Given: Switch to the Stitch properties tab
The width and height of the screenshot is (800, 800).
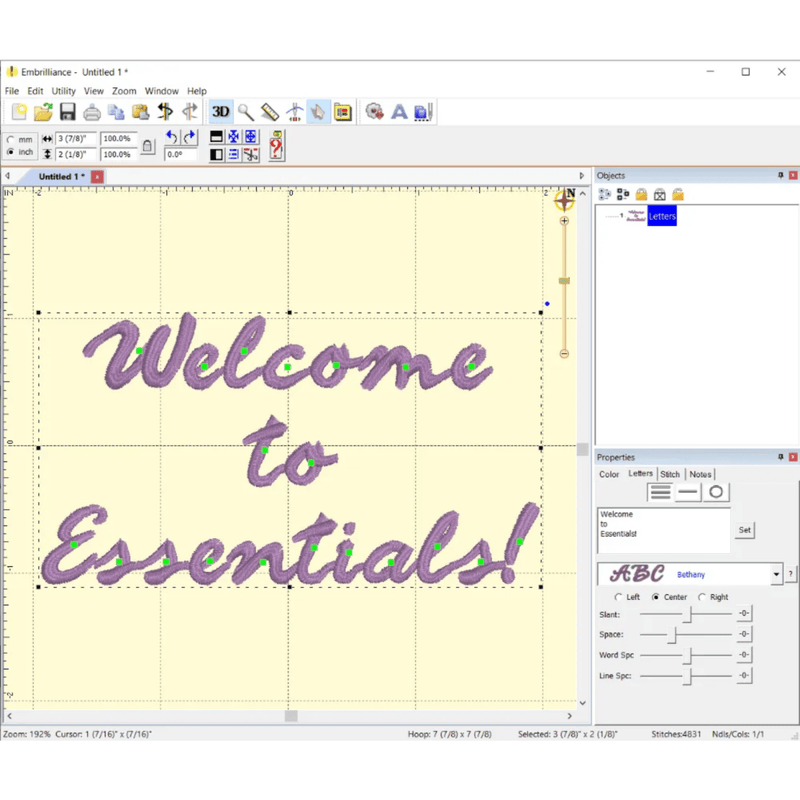Looking at the screenshot, I should (670, 474).
